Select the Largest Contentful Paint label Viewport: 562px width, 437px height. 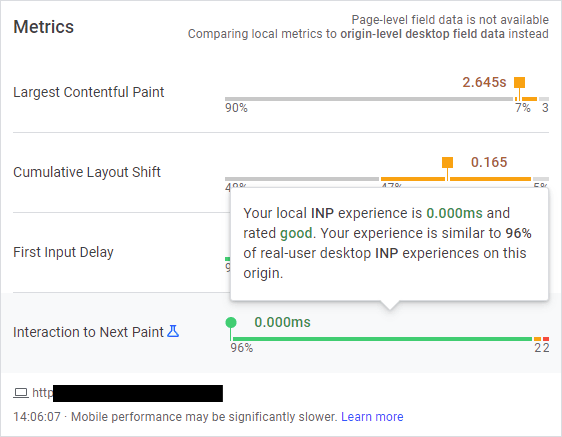(89, 92)
